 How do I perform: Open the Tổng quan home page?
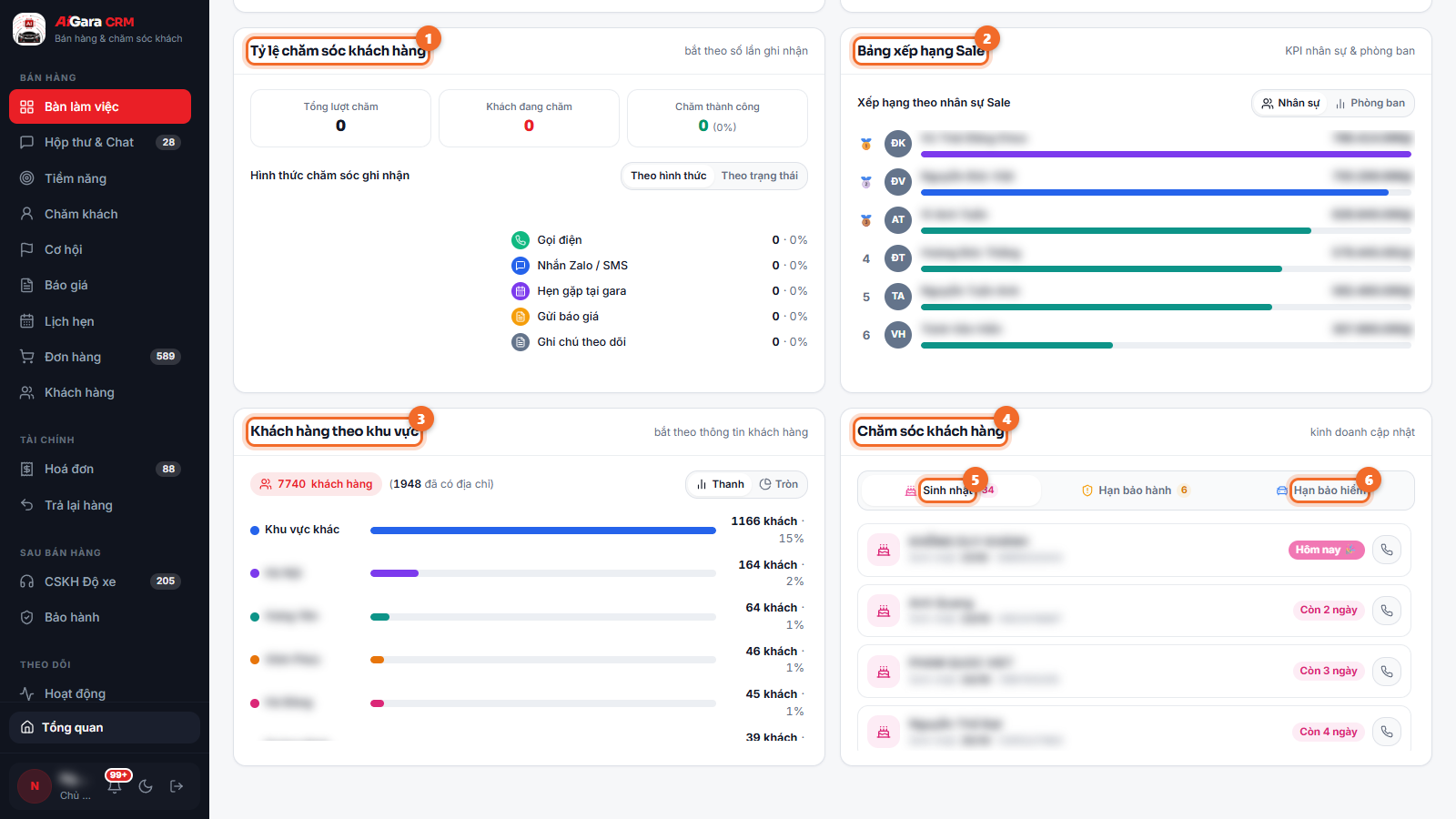click(x=105, y=727)
